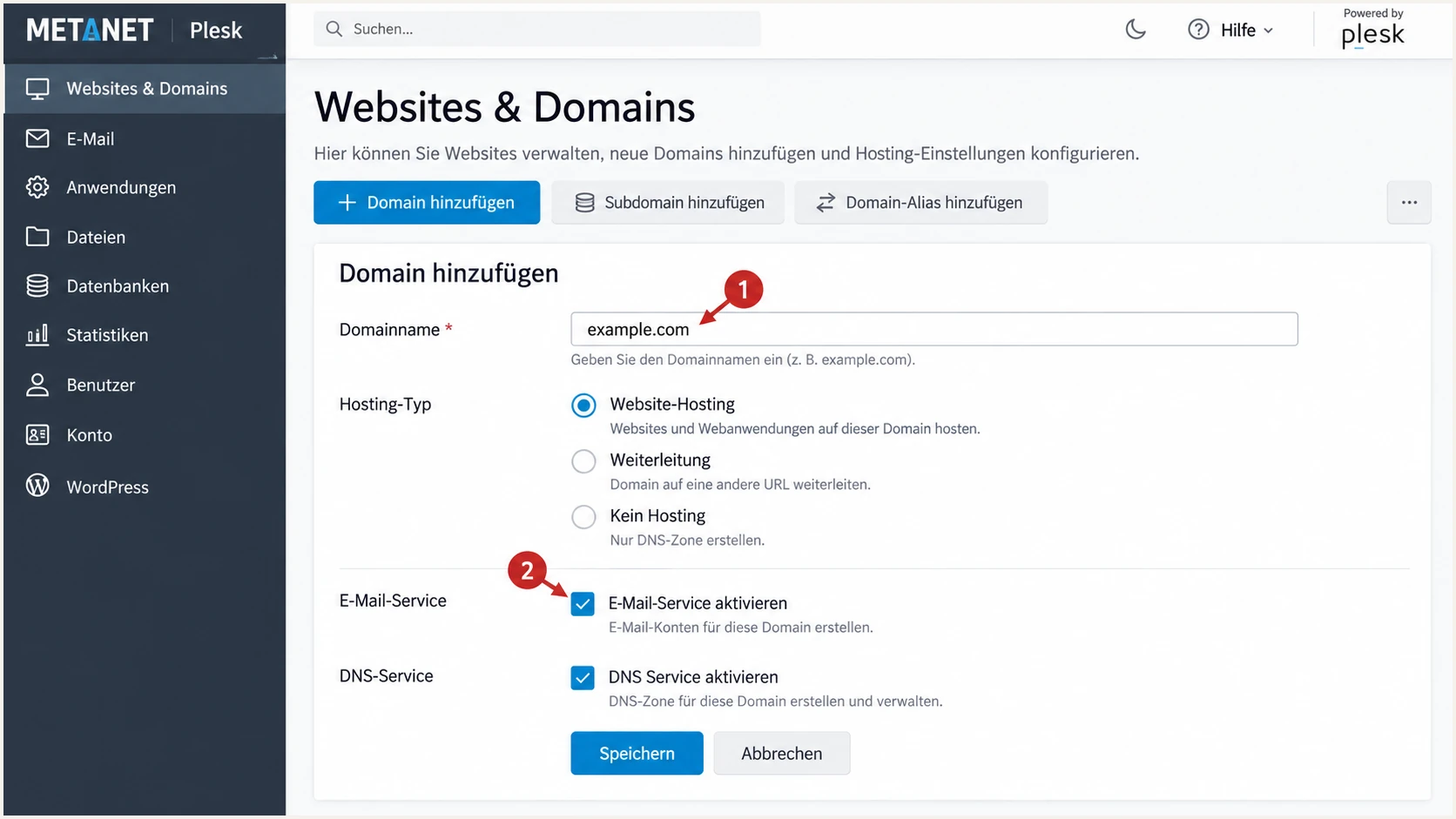This screenshot has width=1456, height=819.
Task: Select Weiterleitung radio button
Action: (x=583, y=461)
